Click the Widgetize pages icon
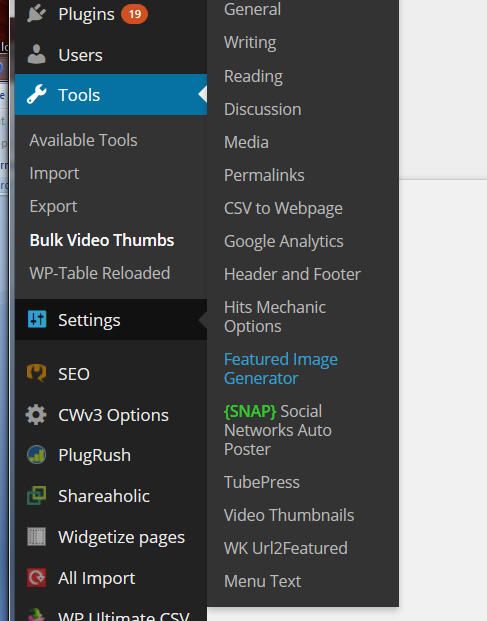Screen dimensions: 487x621 pos(36,537)
